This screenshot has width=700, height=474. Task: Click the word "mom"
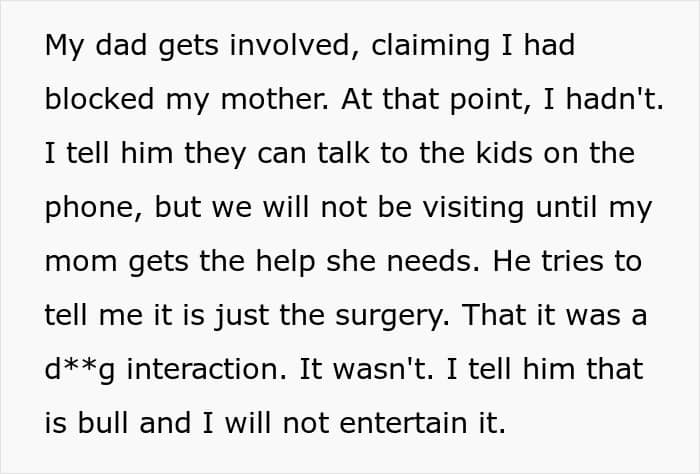81,262
